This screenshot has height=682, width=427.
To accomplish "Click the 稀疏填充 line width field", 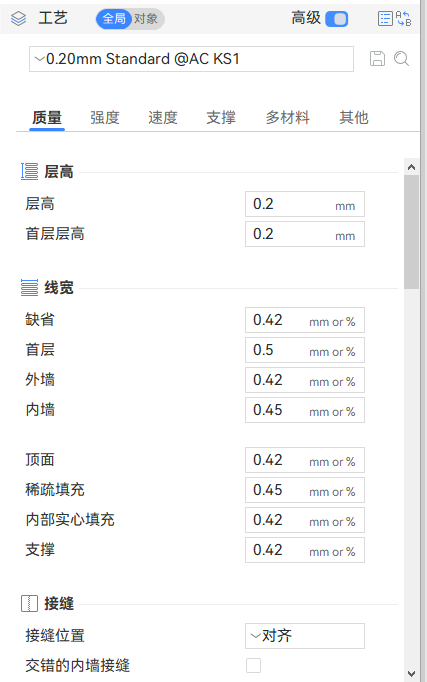I will (x=305, y=490).
